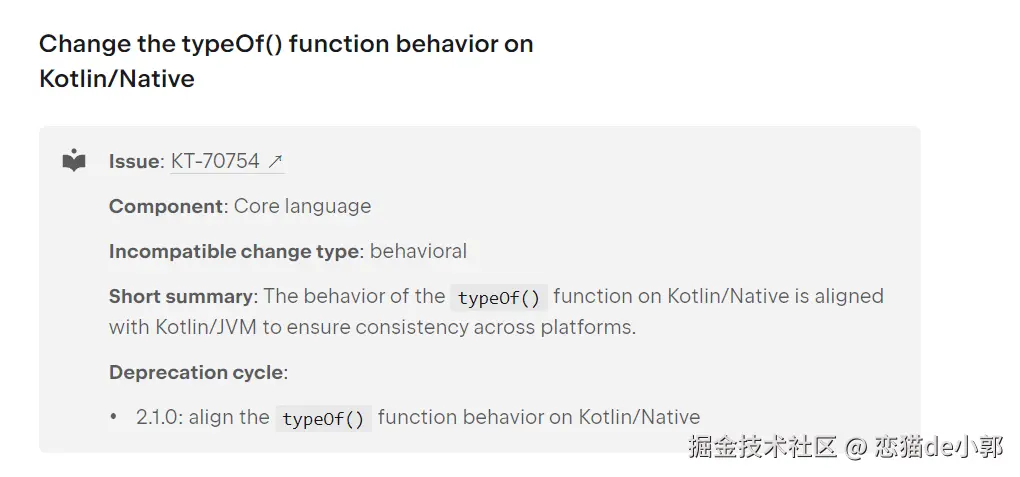Click the "2.1.0" version text
Image resolution: width=1020 pixels, height=477 pixels.
(159, 417)
